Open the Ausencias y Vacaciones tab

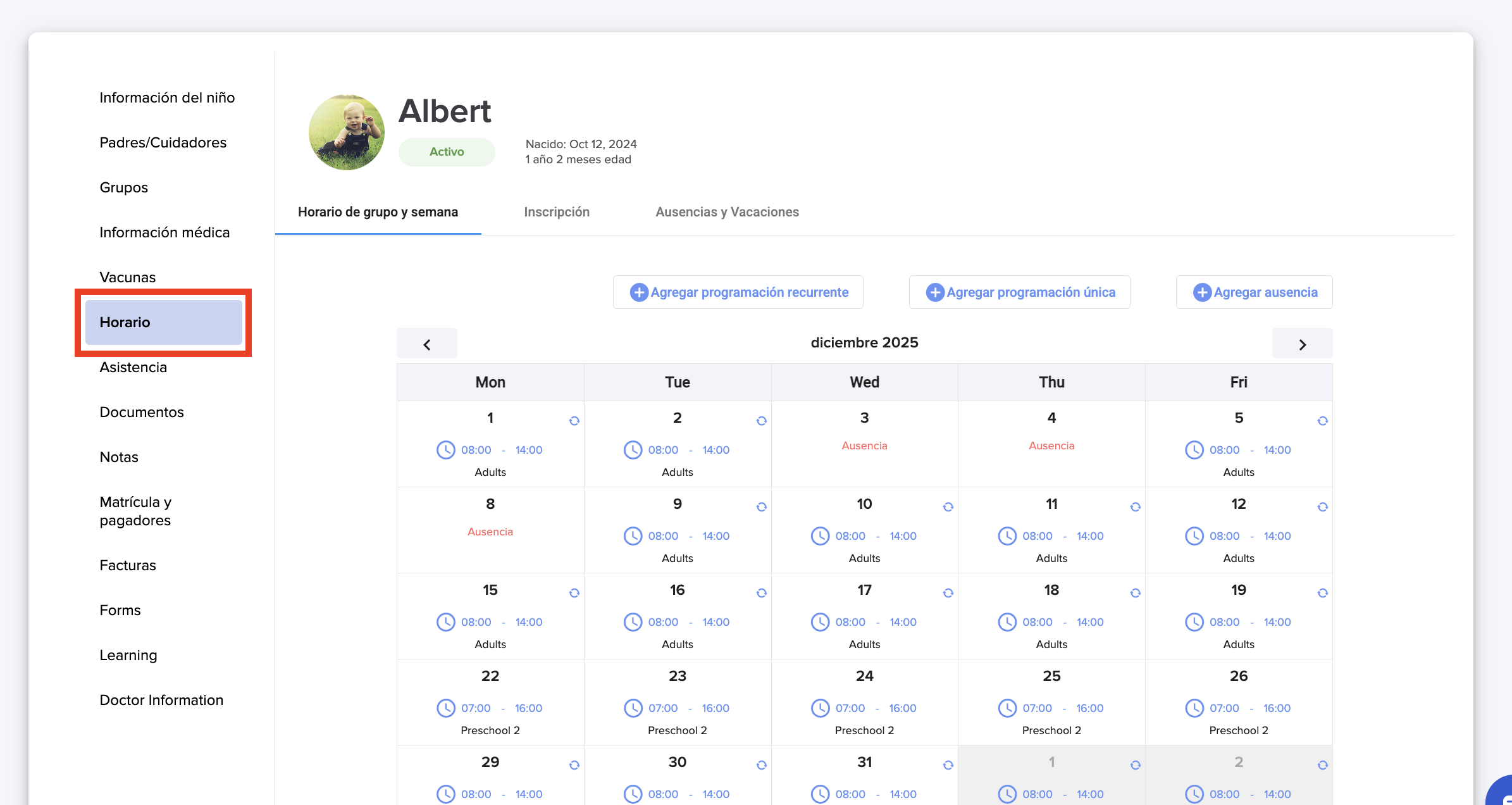727,212
